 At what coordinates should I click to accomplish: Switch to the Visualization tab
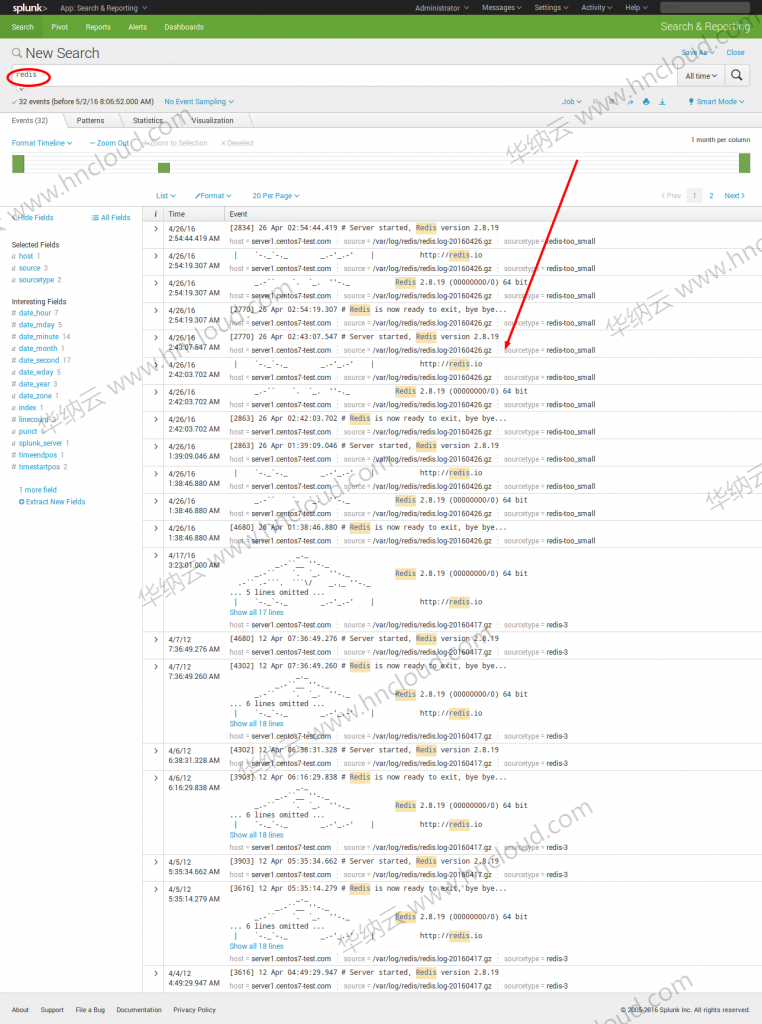pos(212,120)
